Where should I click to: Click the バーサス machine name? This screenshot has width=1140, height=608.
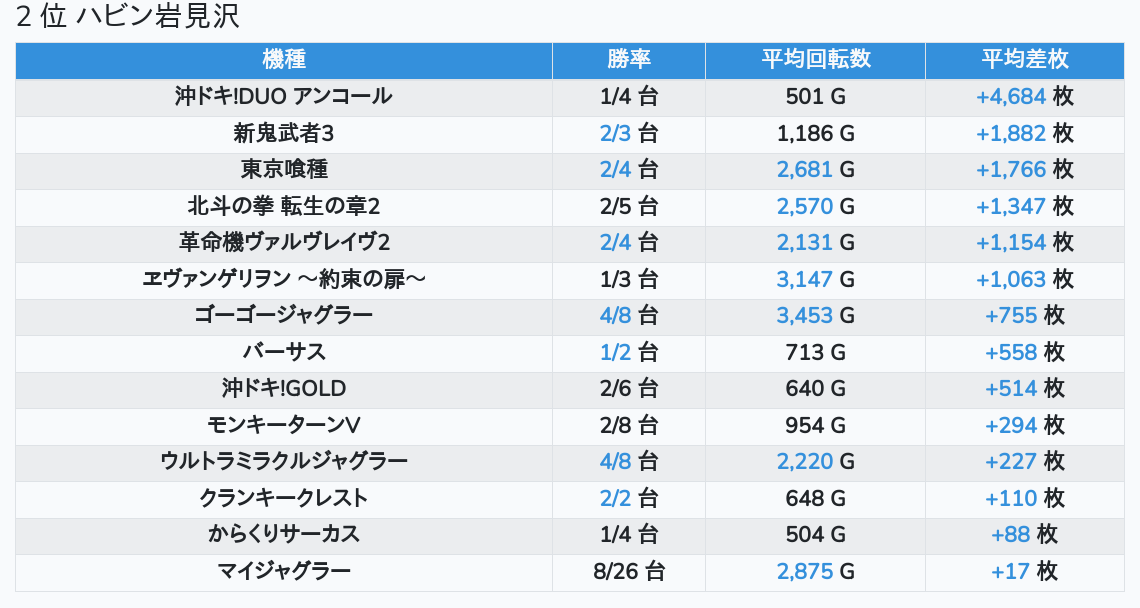(x=284, y=353)
